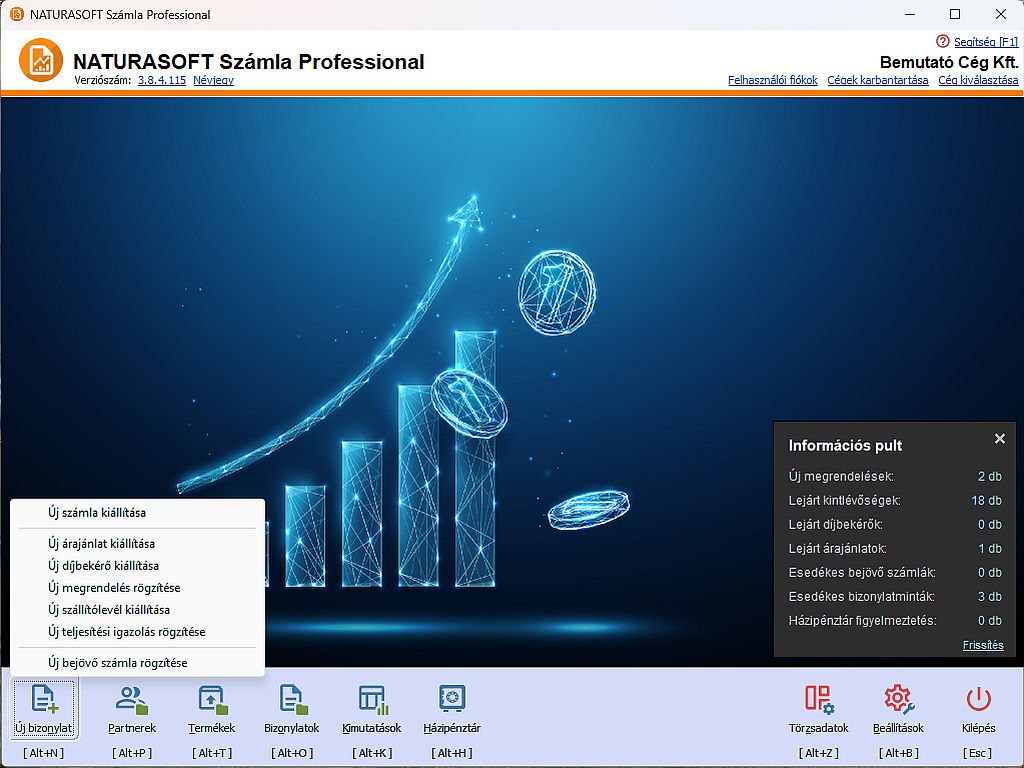Select Új díjbekérő kiállítása menu item
1024x768 pixels.
103,566
